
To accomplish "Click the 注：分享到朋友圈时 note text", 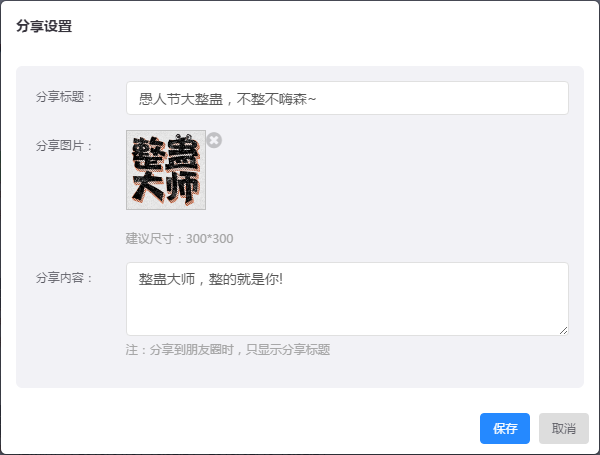I will point(228,349).
